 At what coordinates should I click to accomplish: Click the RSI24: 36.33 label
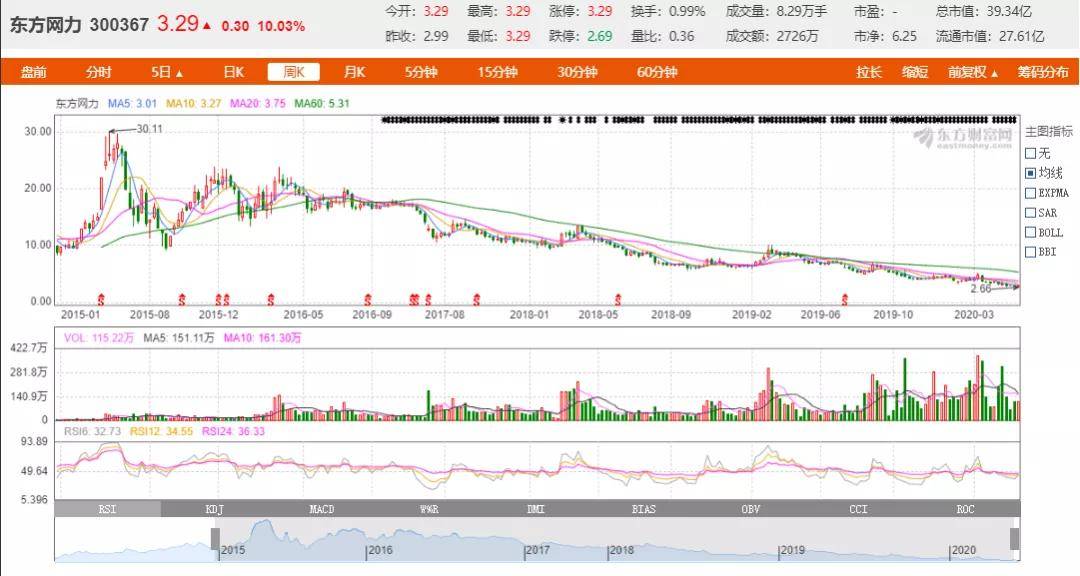point(233,431)
